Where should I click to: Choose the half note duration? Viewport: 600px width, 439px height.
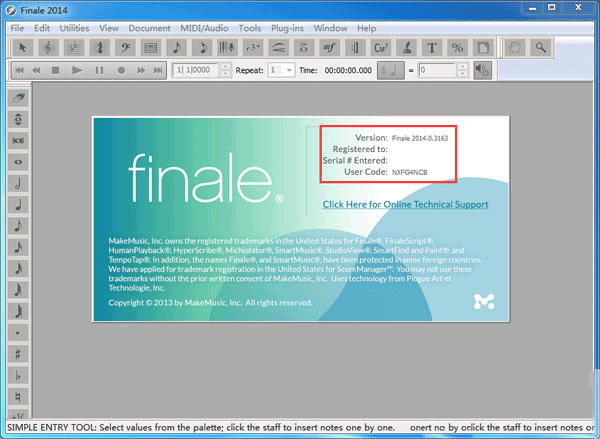[x=18, y=183]
